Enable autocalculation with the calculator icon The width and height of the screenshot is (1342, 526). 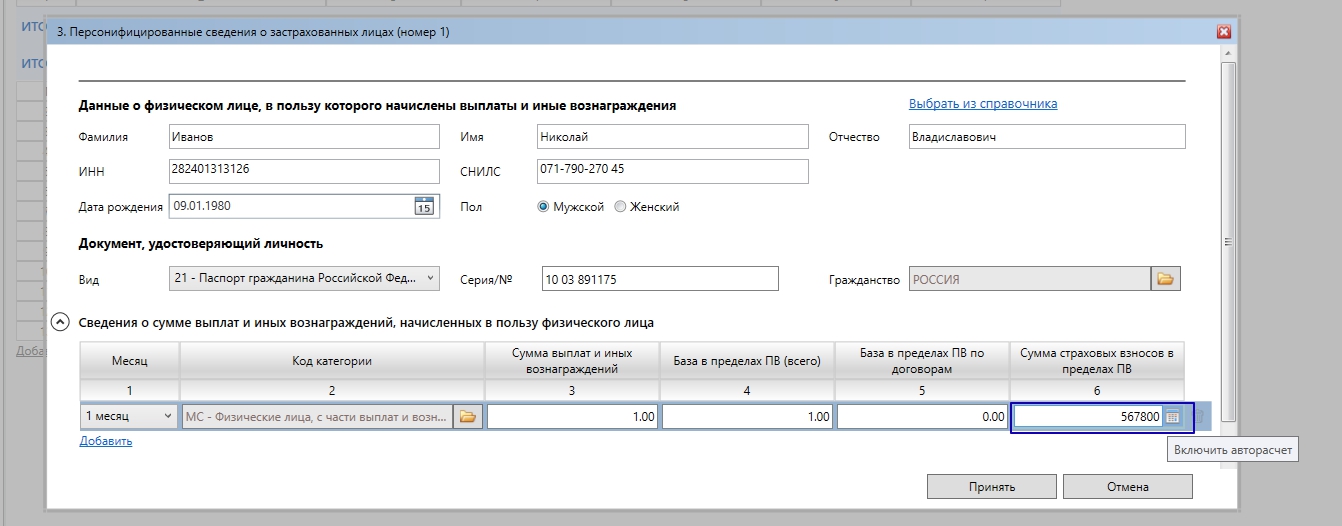1173,417
